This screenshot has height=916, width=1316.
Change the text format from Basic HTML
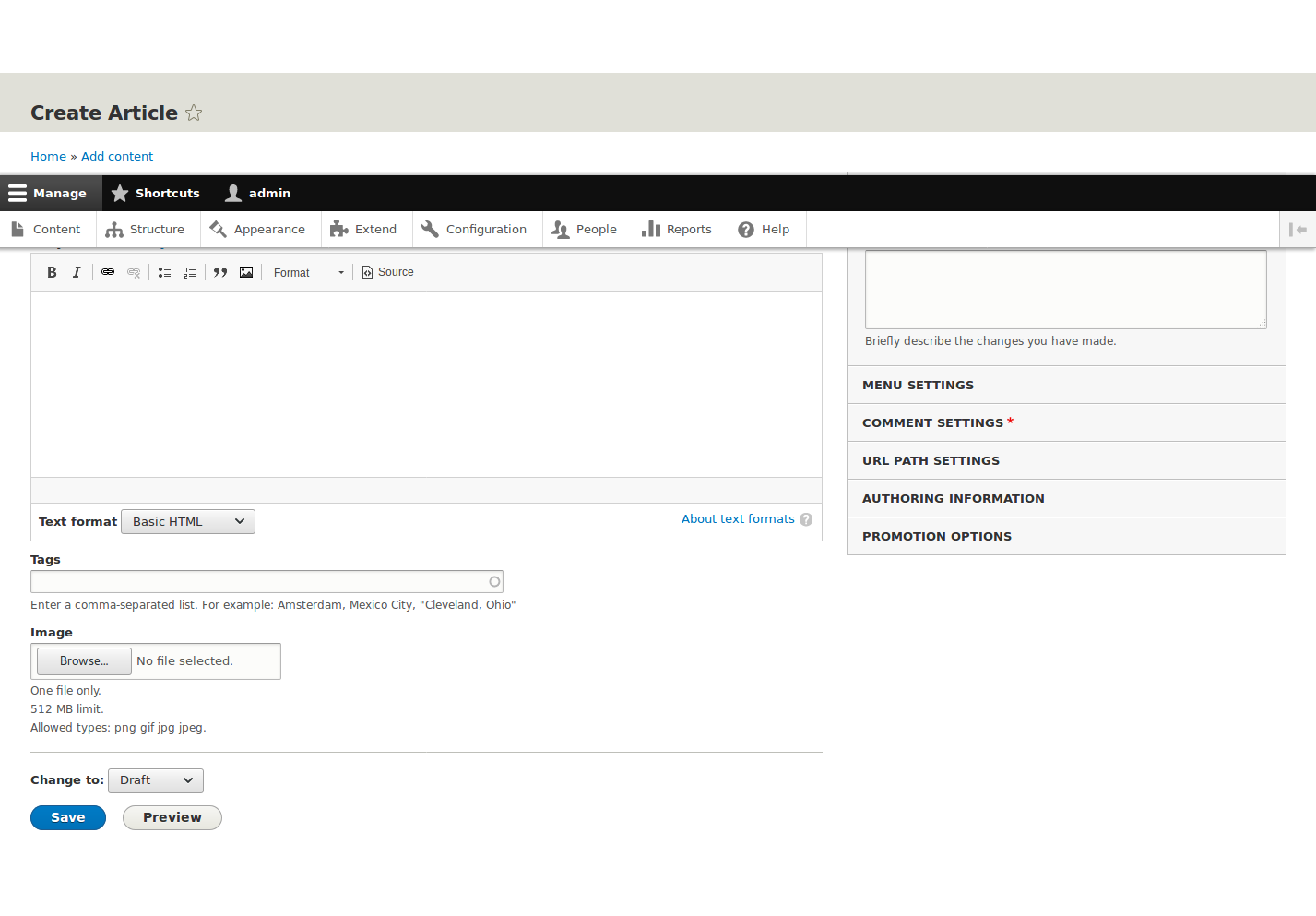click(x=187, y=521)
